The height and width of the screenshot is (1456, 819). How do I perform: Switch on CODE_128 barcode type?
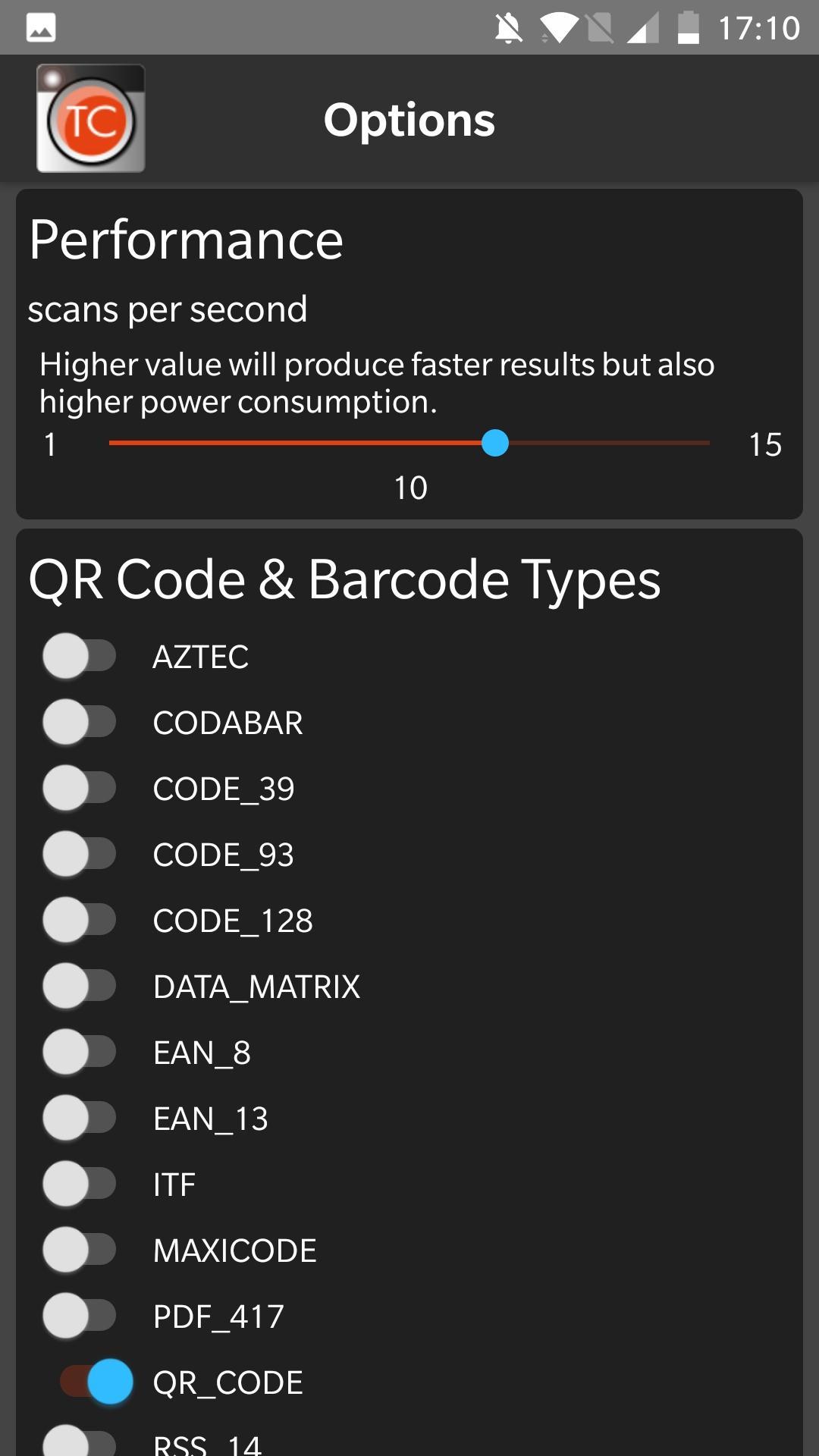pyautogui.click(x=80, y=920)
